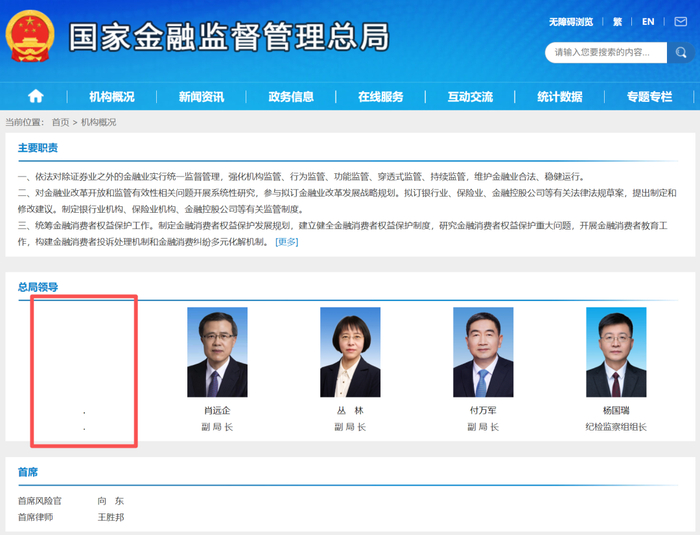Screen dimensions: 700x535
Task: Open 丛林 portrait photo
Action: pos(350,352)
